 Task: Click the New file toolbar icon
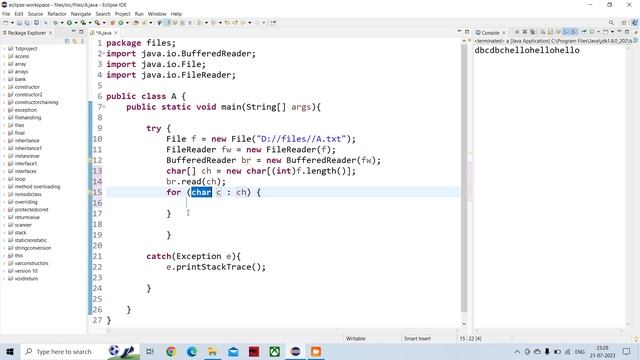(6, 23)
